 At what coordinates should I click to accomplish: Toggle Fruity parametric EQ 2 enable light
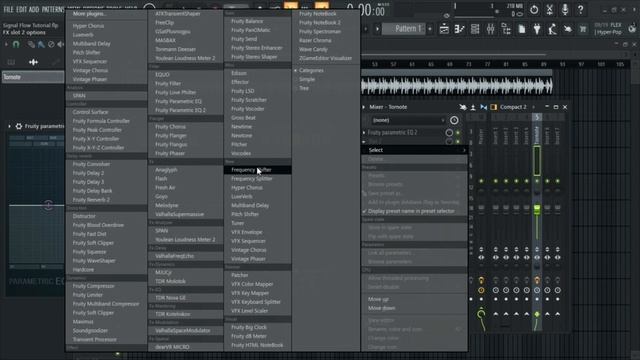coord(458,133)
